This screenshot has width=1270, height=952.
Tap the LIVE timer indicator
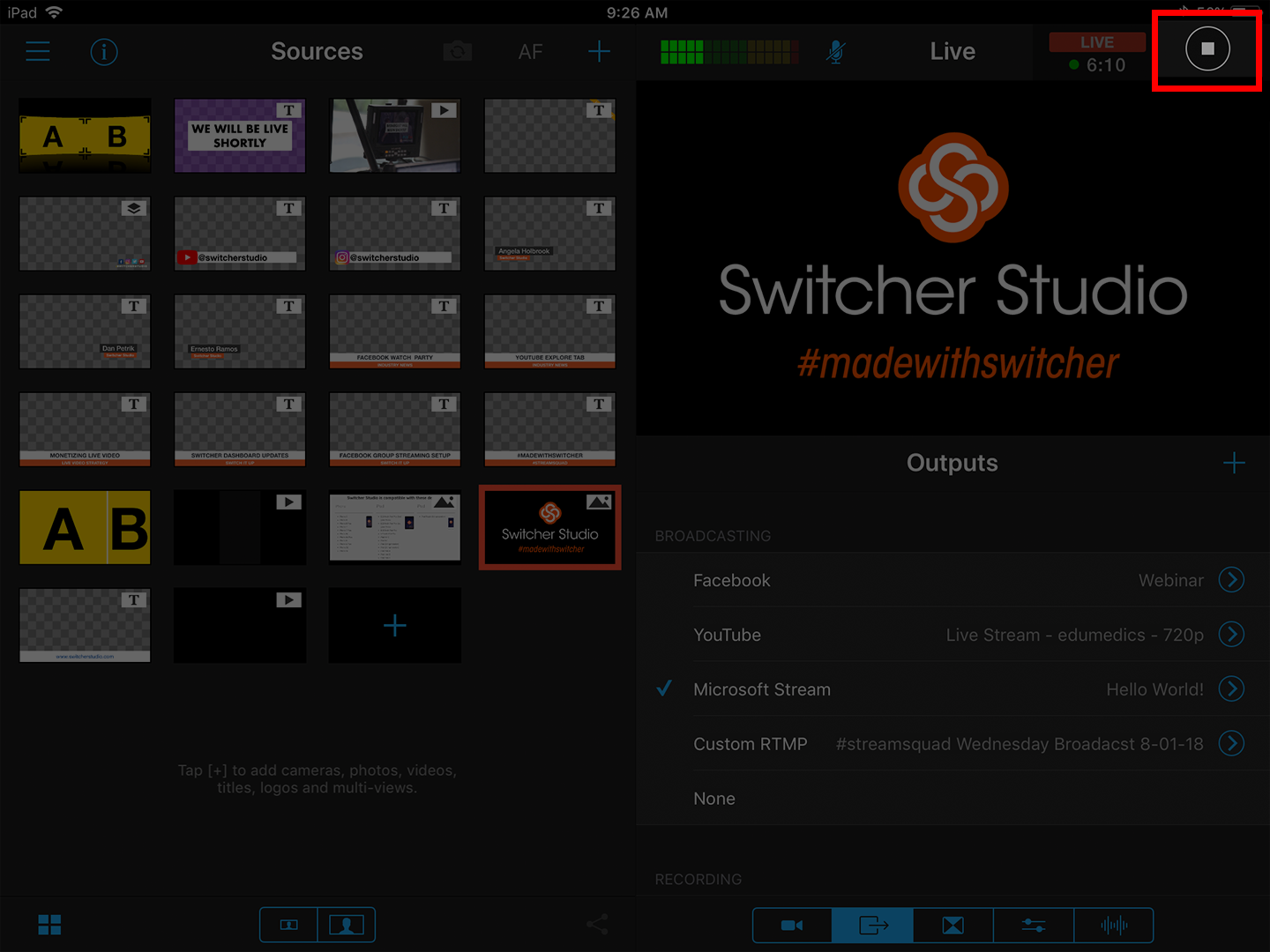(1097, 54)
